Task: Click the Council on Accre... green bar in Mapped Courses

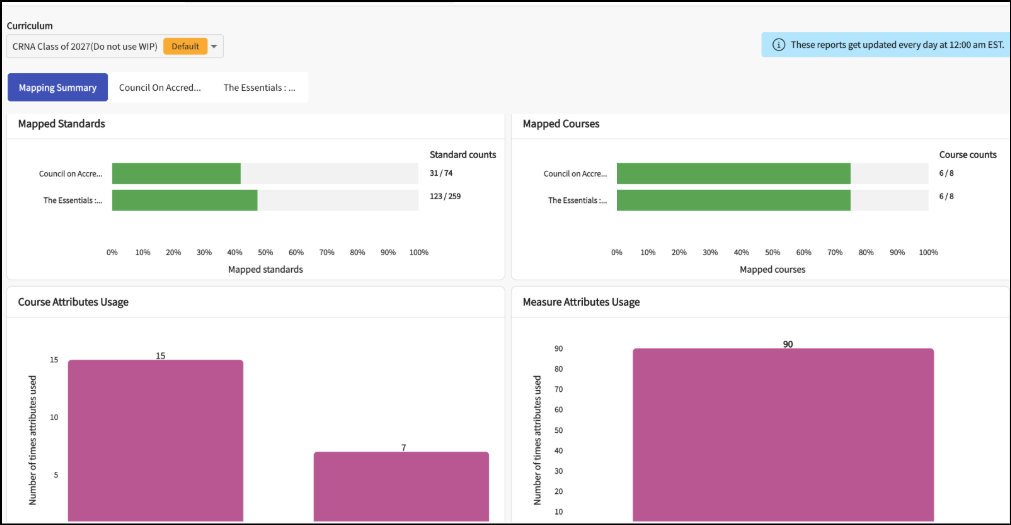Action: click(734, 173)
